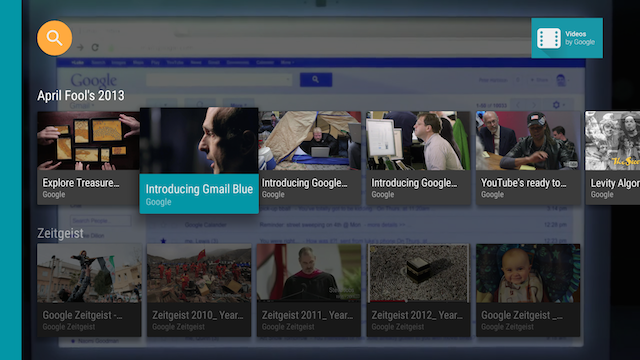Select the Zeitgeist 2010 Year card
Screen dimensions: 640x360
pos(199,290)
